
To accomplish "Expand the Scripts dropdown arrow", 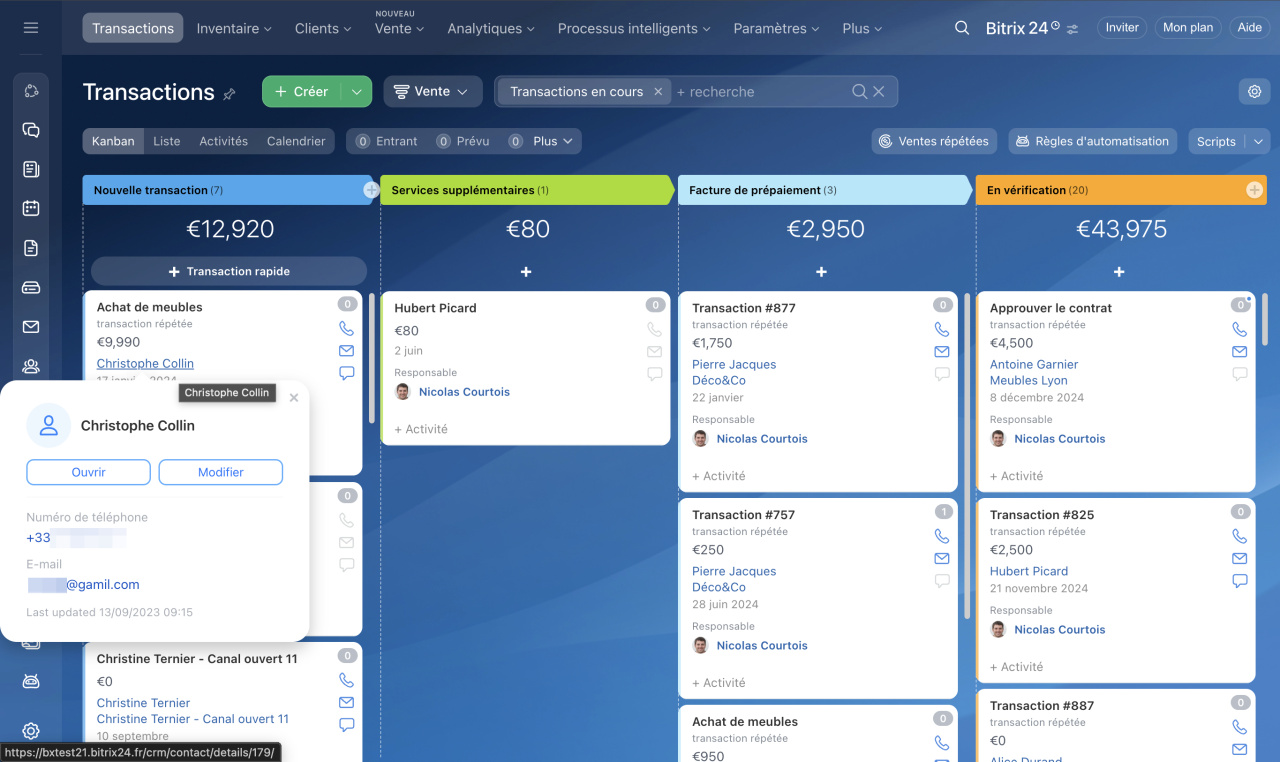I will click(x=1258, y=142).
